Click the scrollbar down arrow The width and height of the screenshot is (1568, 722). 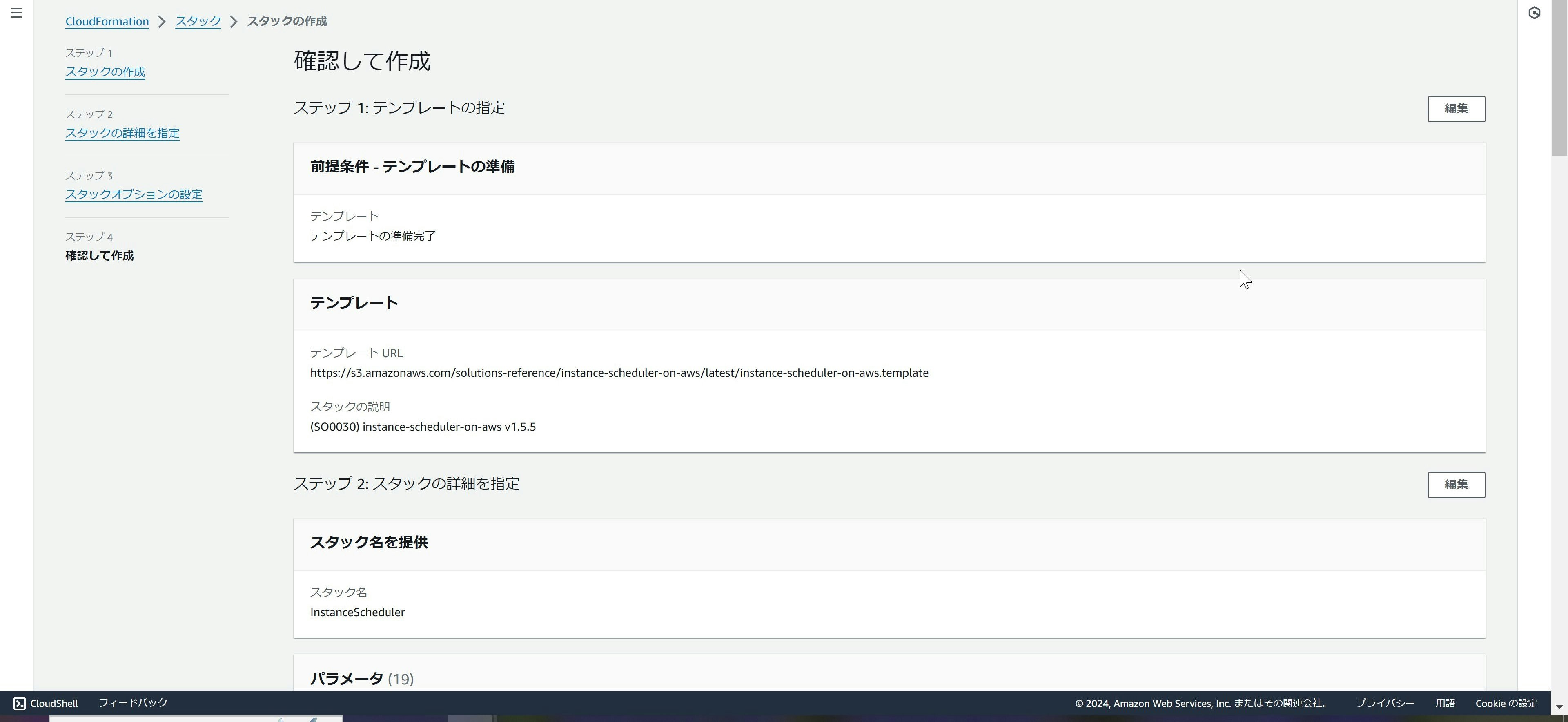1559,706
